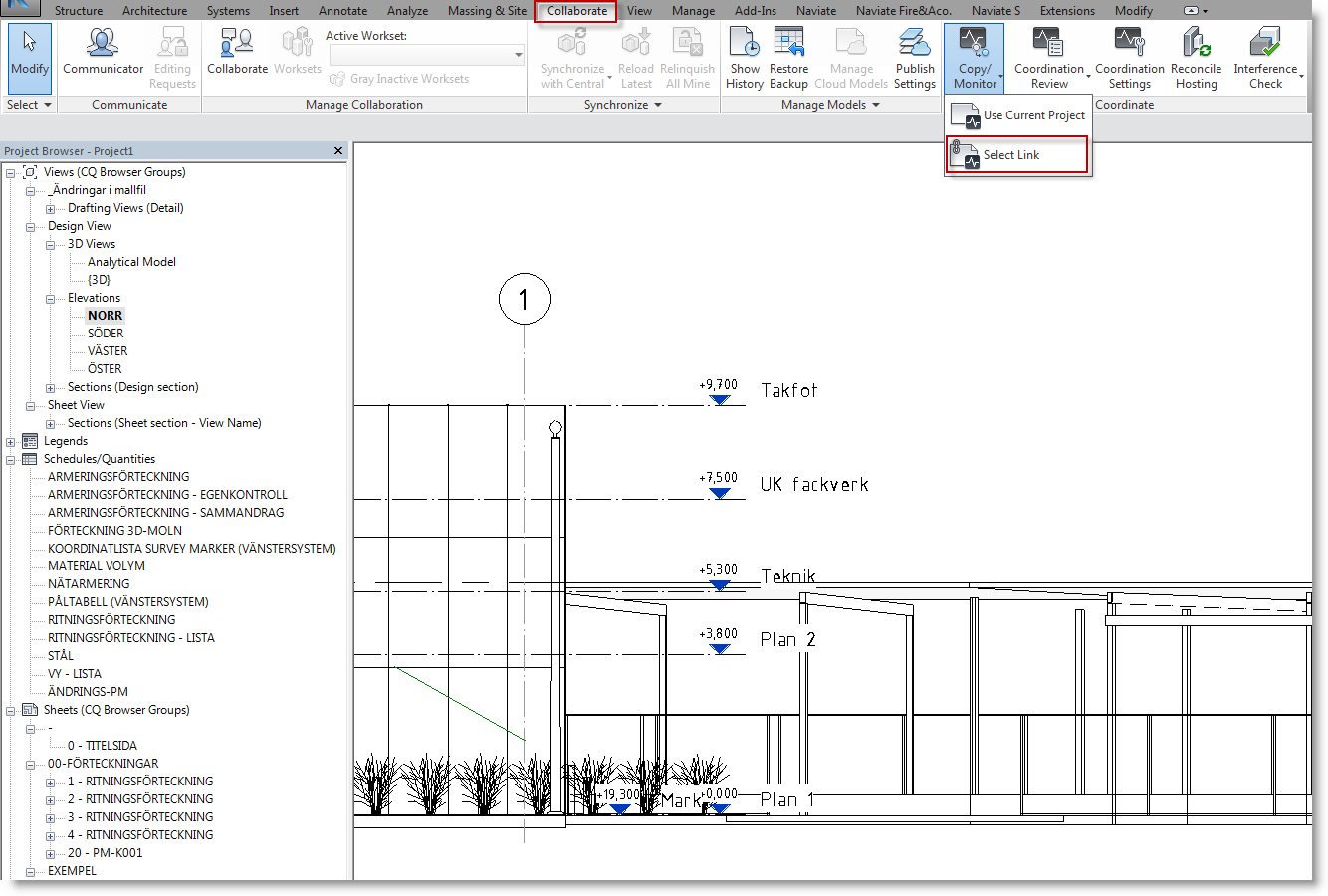
Task: Select the Modify tool
Action: [29, 60]
